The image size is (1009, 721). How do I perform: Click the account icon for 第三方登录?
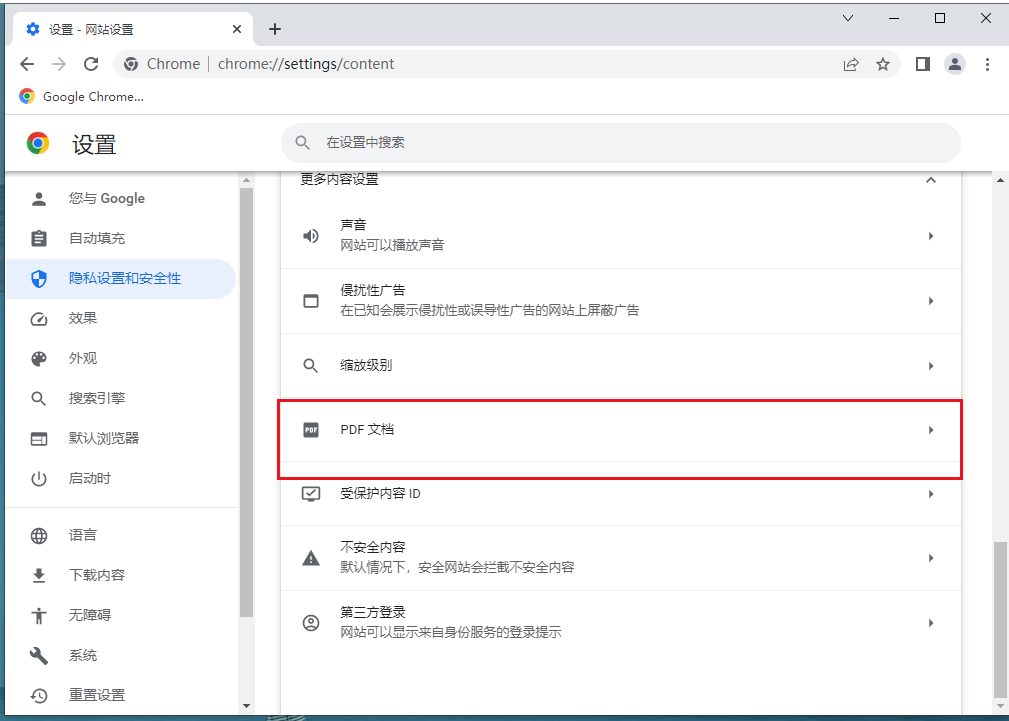(311, 623)
